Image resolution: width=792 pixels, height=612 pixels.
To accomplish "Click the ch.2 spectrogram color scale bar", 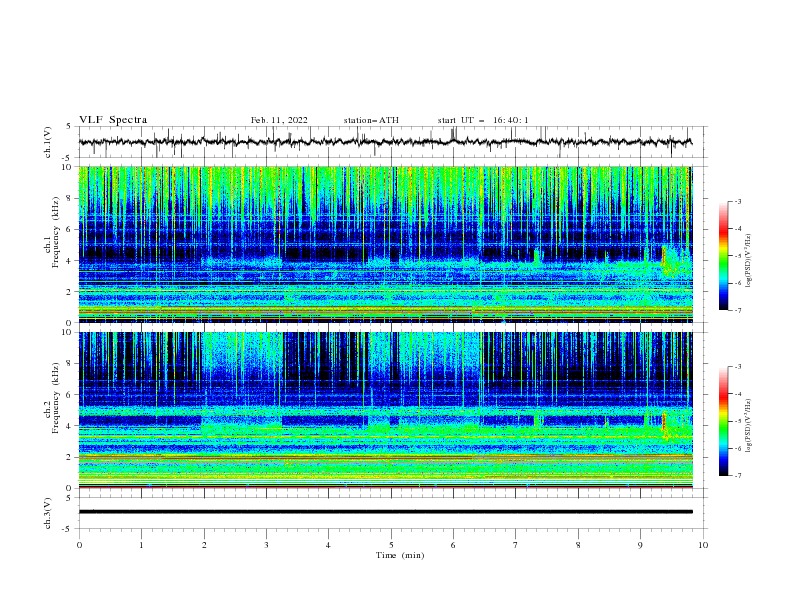I will click(x=723, y=421).
